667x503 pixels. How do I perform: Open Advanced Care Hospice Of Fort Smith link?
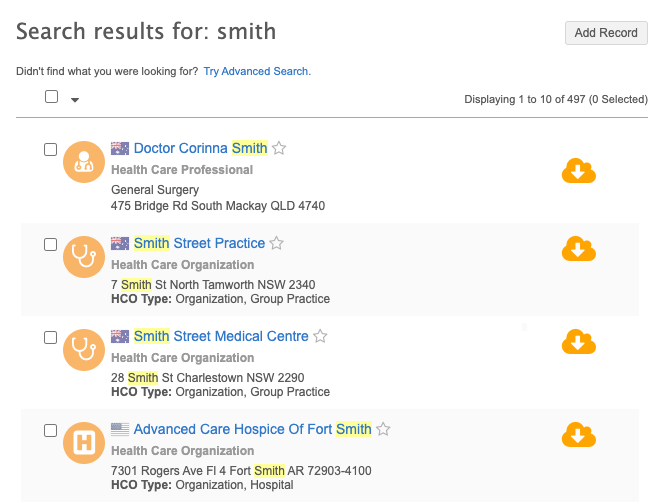252,430
